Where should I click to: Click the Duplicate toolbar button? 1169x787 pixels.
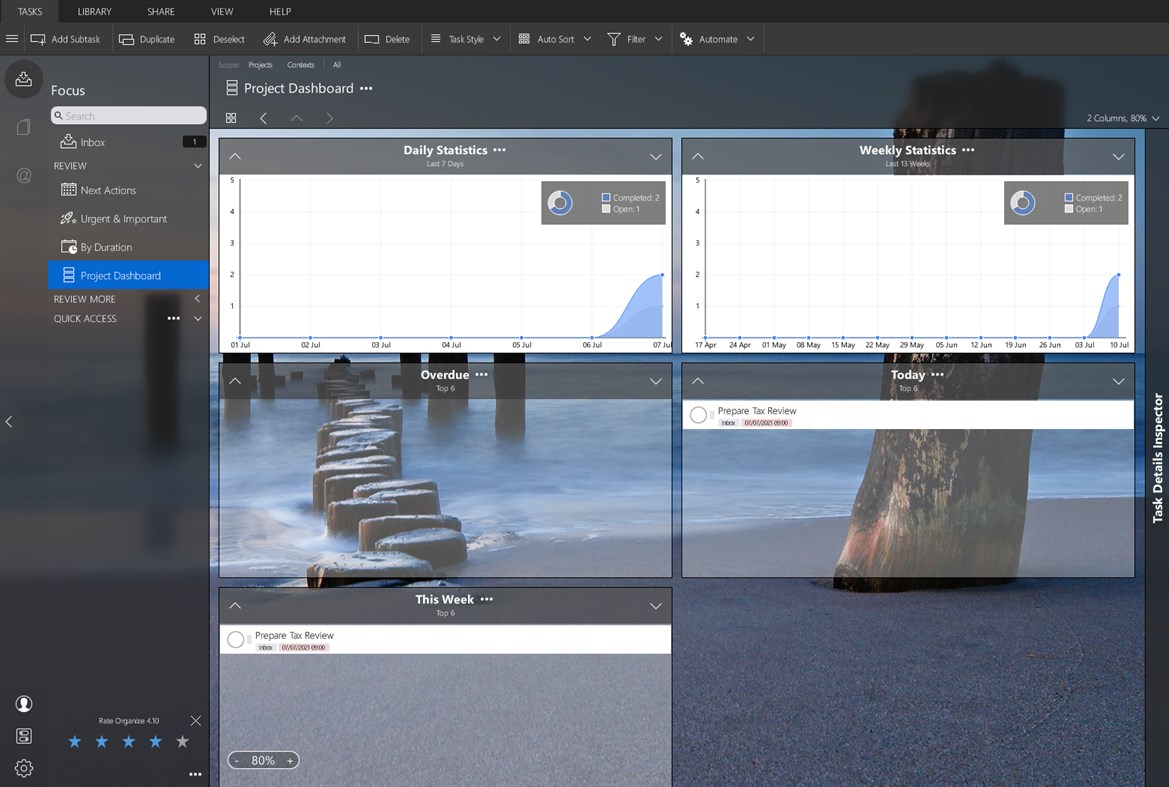coord(147,39)
